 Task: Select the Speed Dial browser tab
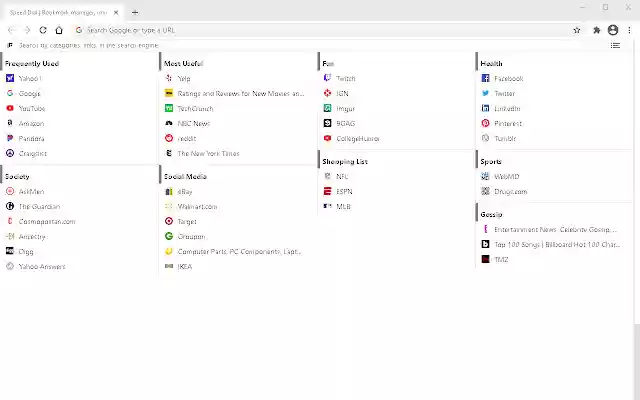(58, 12)
